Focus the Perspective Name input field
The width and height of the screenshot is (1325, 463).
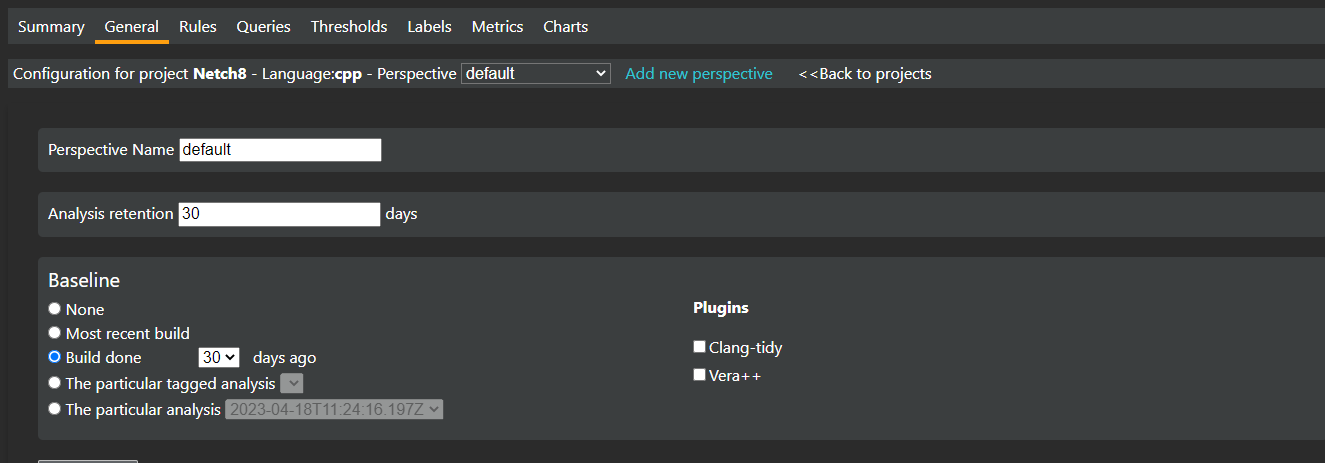point(280,150)
